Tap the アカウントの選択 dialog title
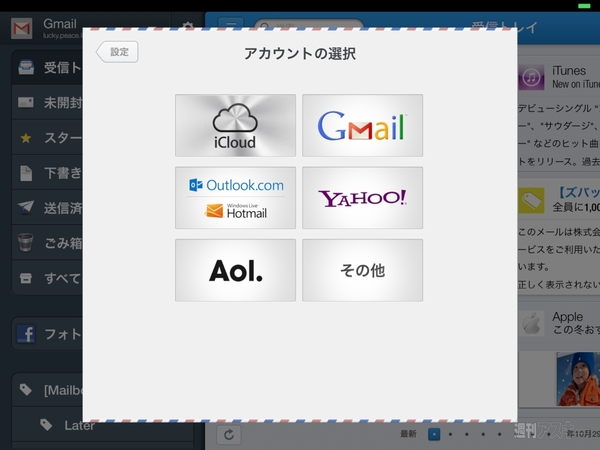Viewport: 600px width, 450px height. click(x=300, y=54)
